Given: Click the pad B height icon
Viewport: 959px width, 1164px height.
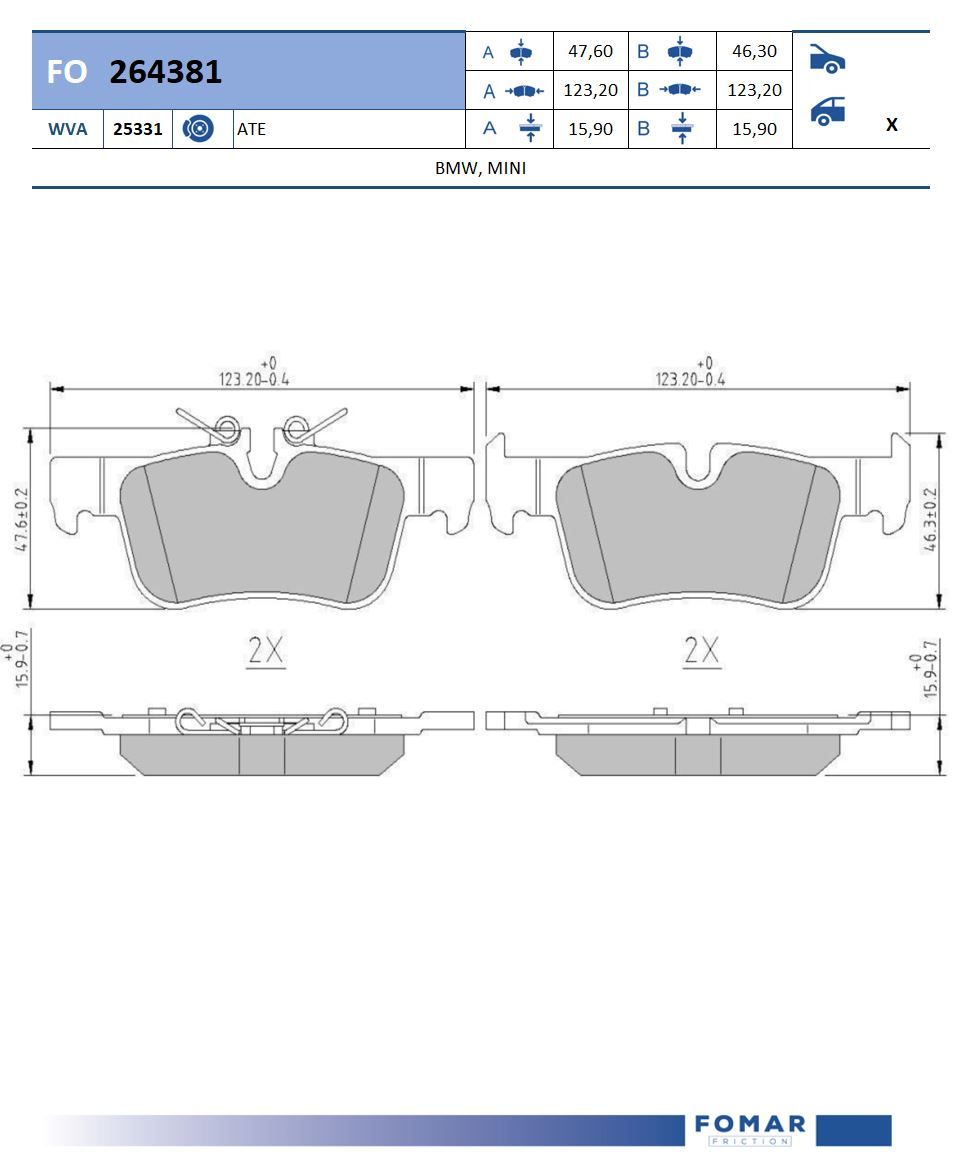Looking at the screenshot, I should (x=679, y=52).
